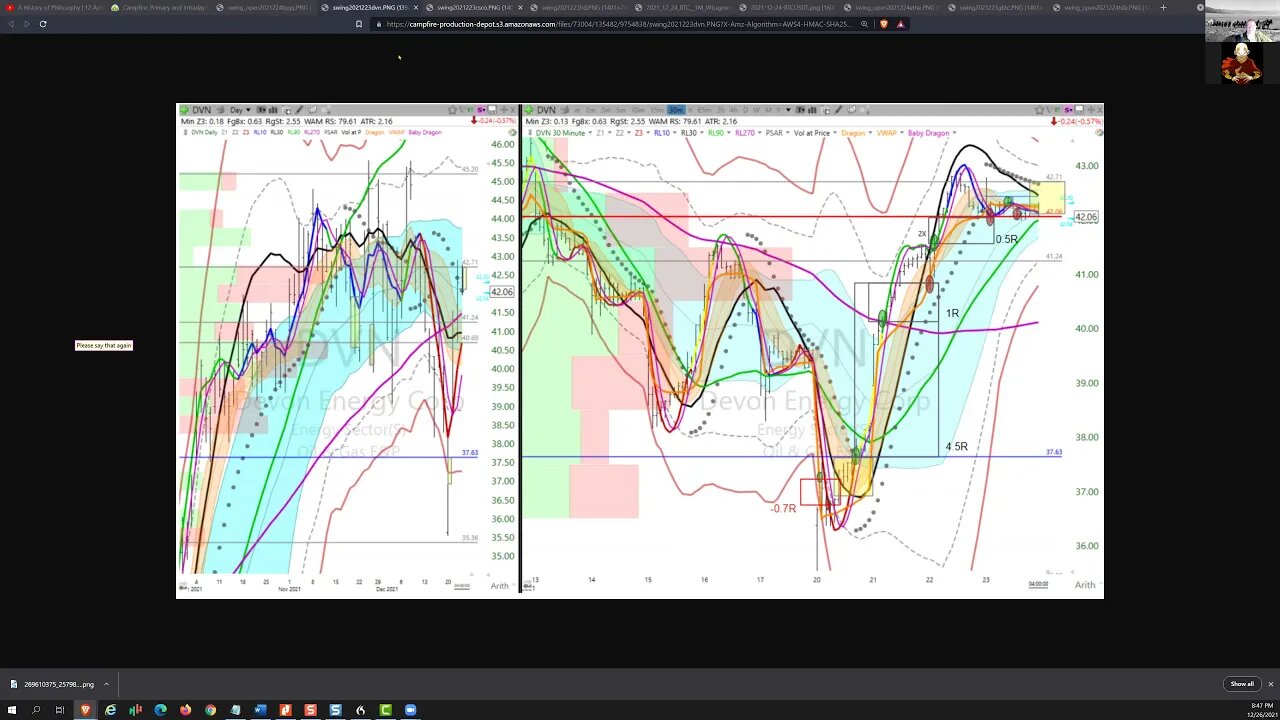1280x720 pixels.
Task: Click the Brave browser taskbar icon
Action: (x=85, y=710)
